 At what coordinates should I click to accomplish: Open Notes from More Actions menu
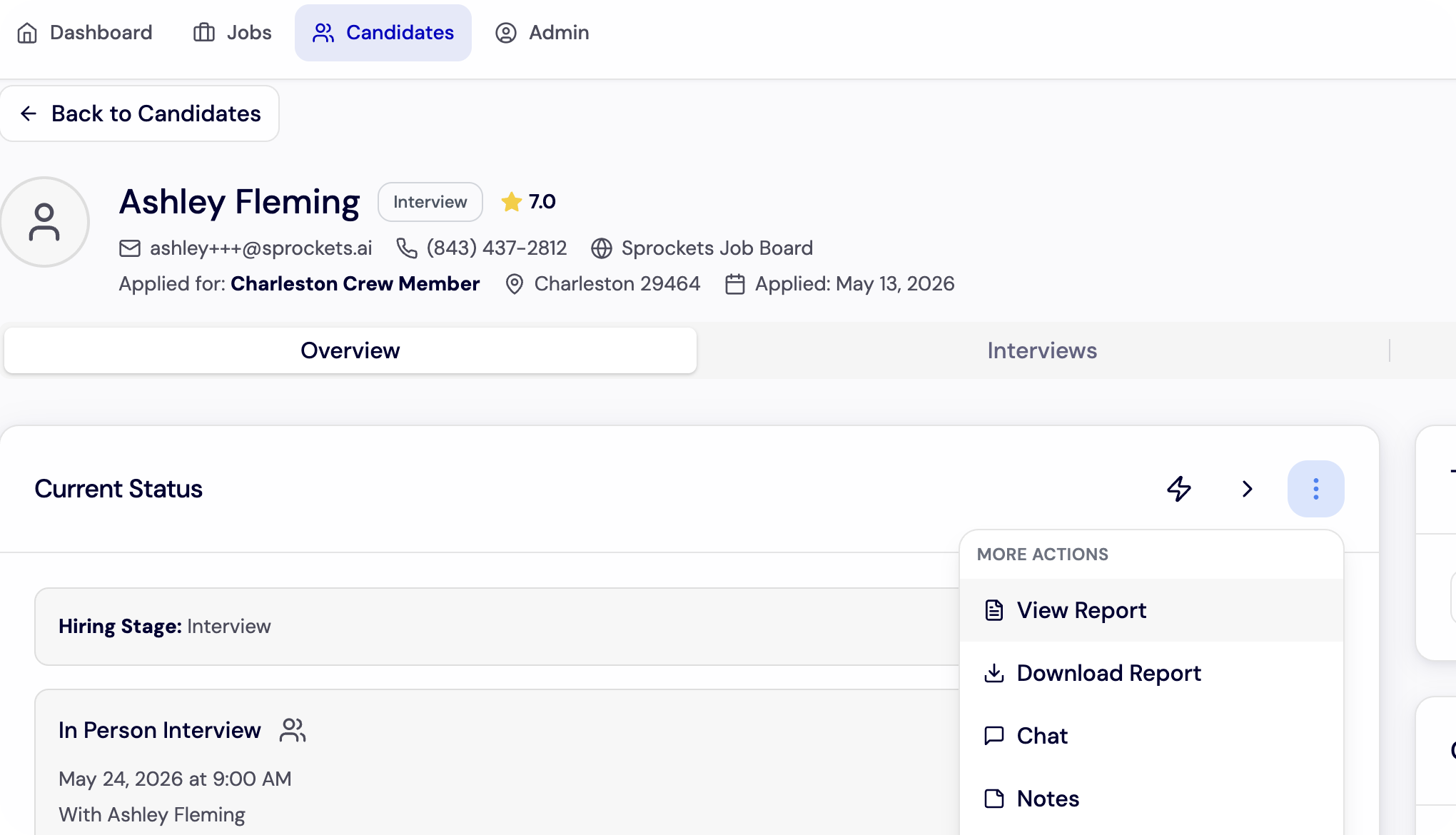click(1151, 799)
